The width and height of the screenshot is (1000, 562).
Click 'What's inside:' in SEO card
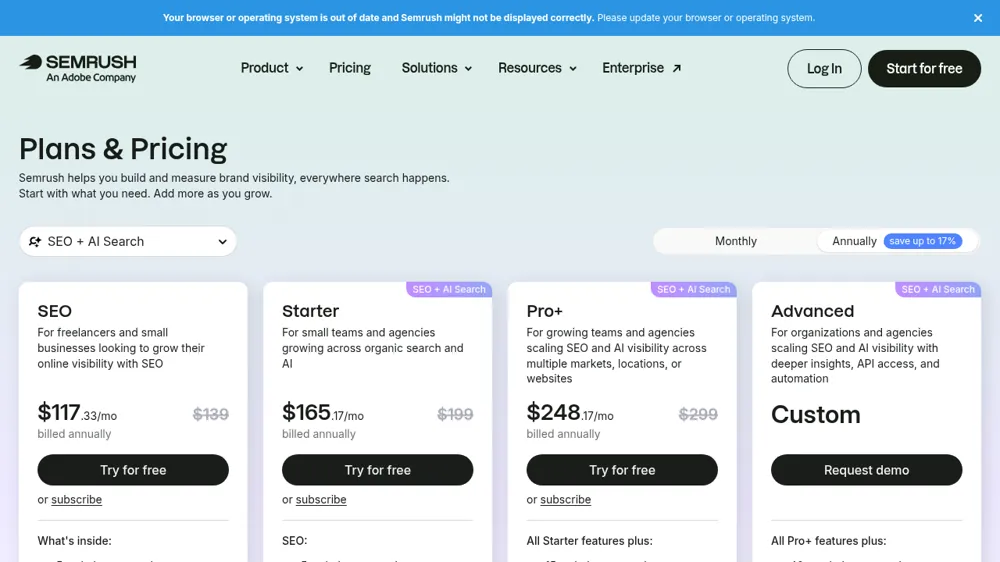pyautogui.click(x=74, y=541)
